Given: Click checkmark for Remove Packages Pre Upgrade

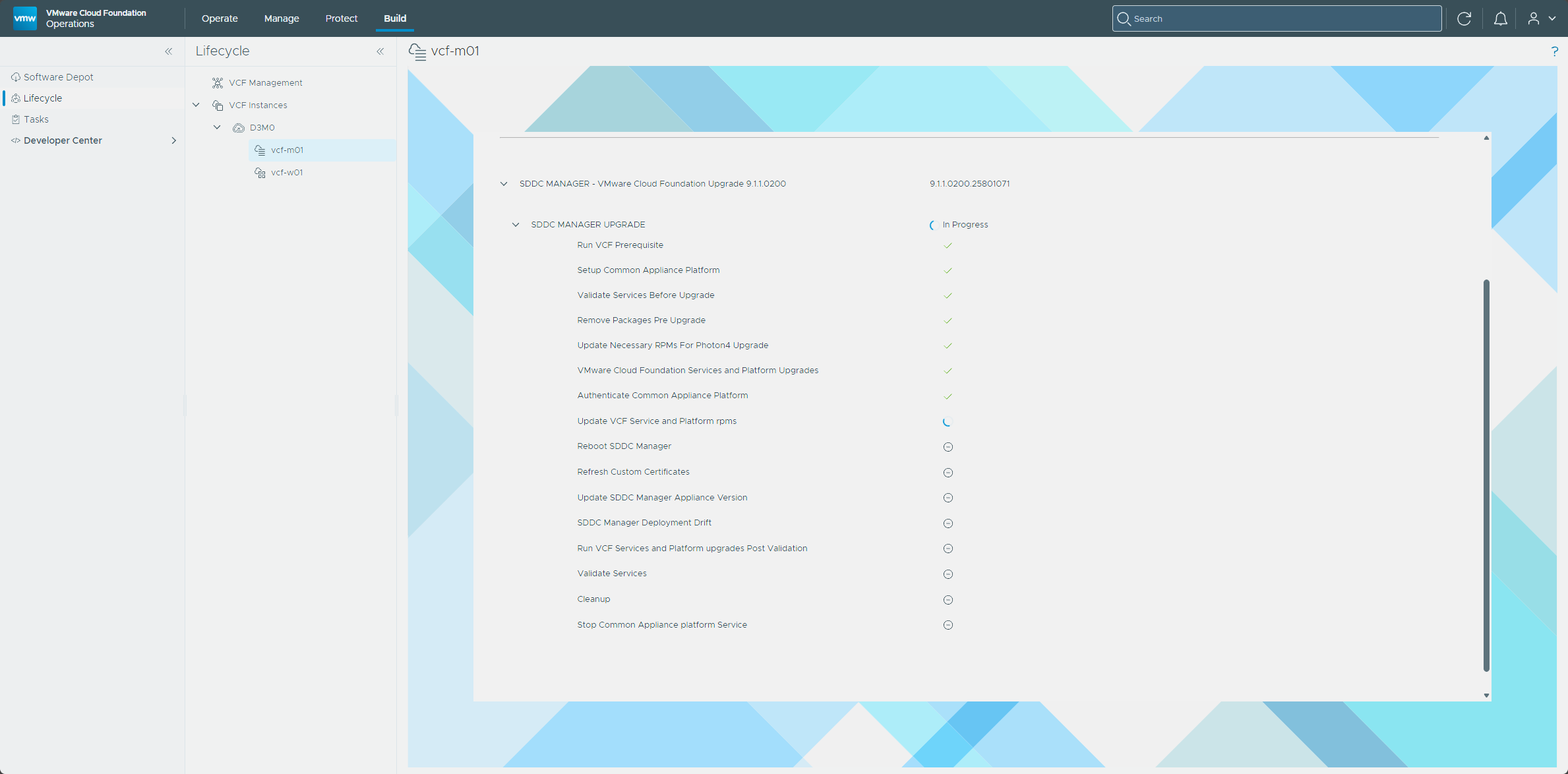Looking at the screenshot, I should tap(948, 320).
